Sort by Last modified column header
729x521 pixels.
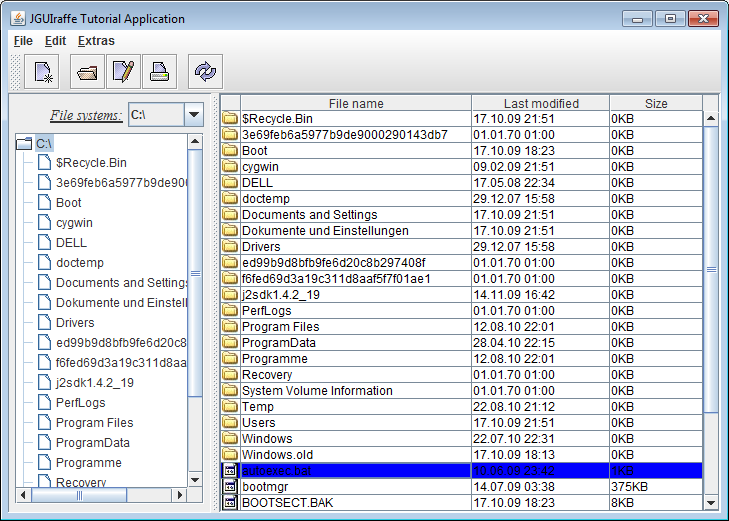pyautogui.click(x=541, y=103)
